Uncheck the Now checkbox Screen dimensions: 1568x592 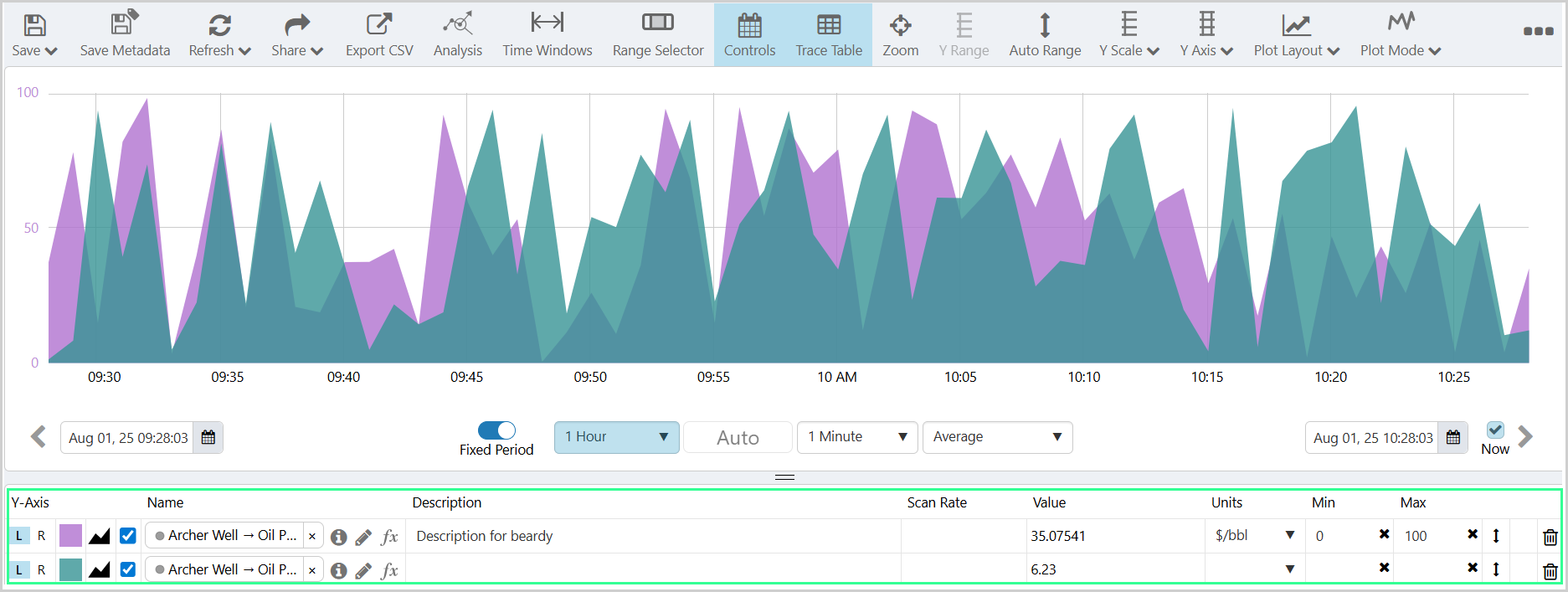point(1495,430)
